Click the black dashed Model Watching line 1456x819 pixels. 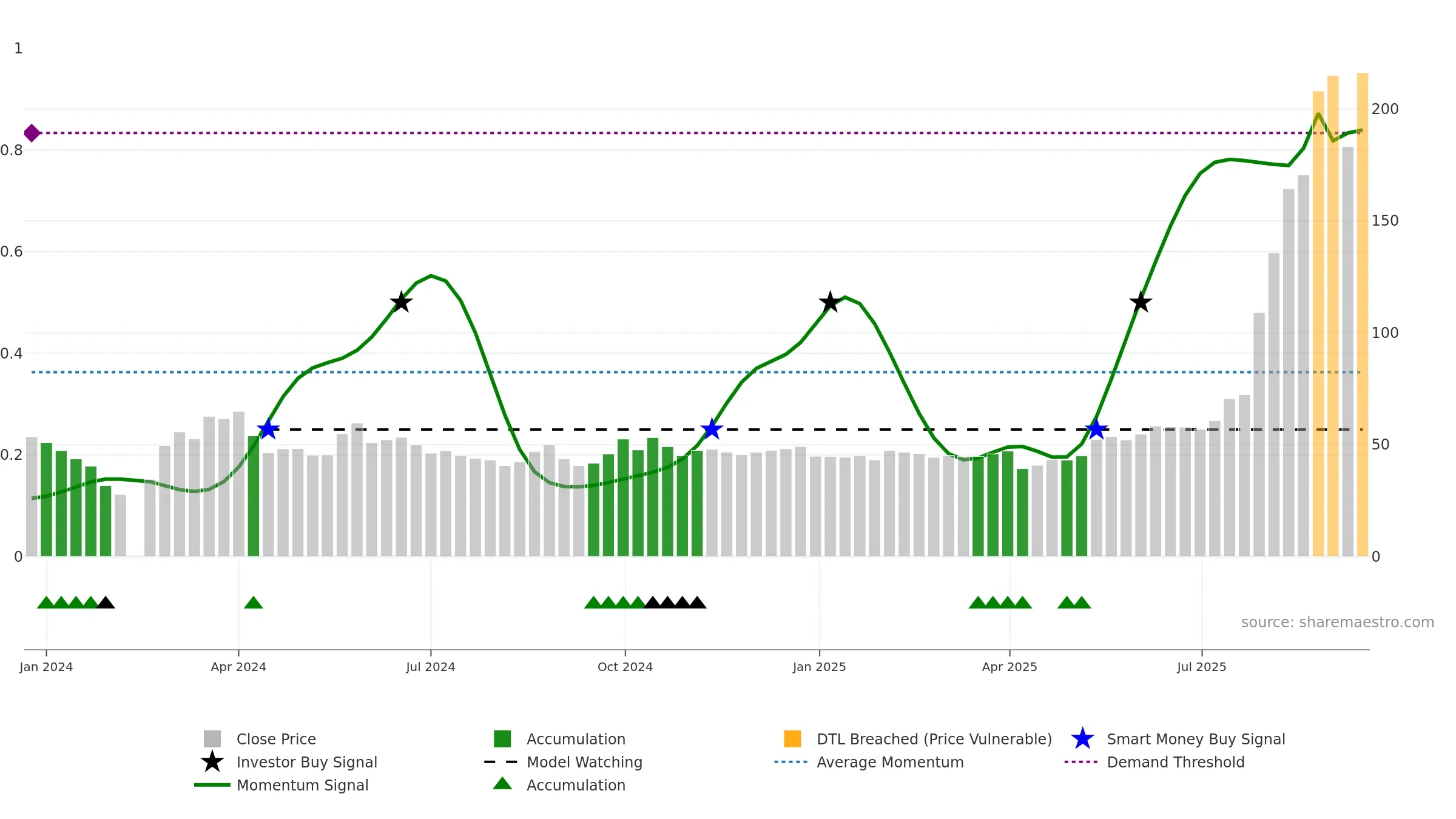click(815, 430)
